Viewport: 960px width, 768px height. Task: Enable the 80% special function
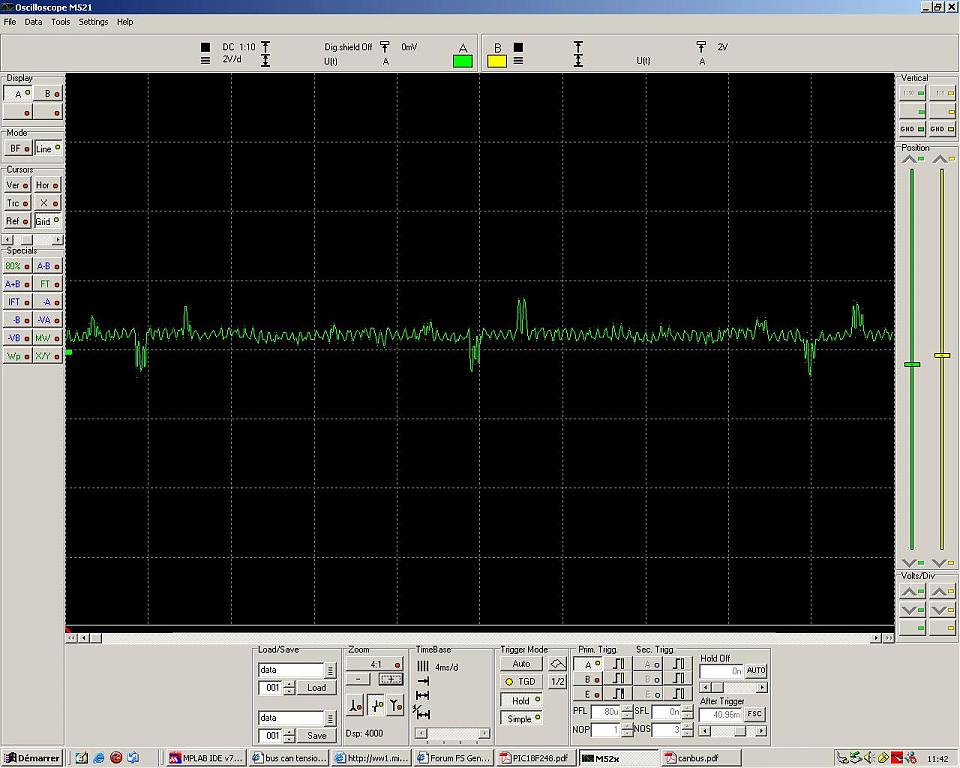[18, 266]
